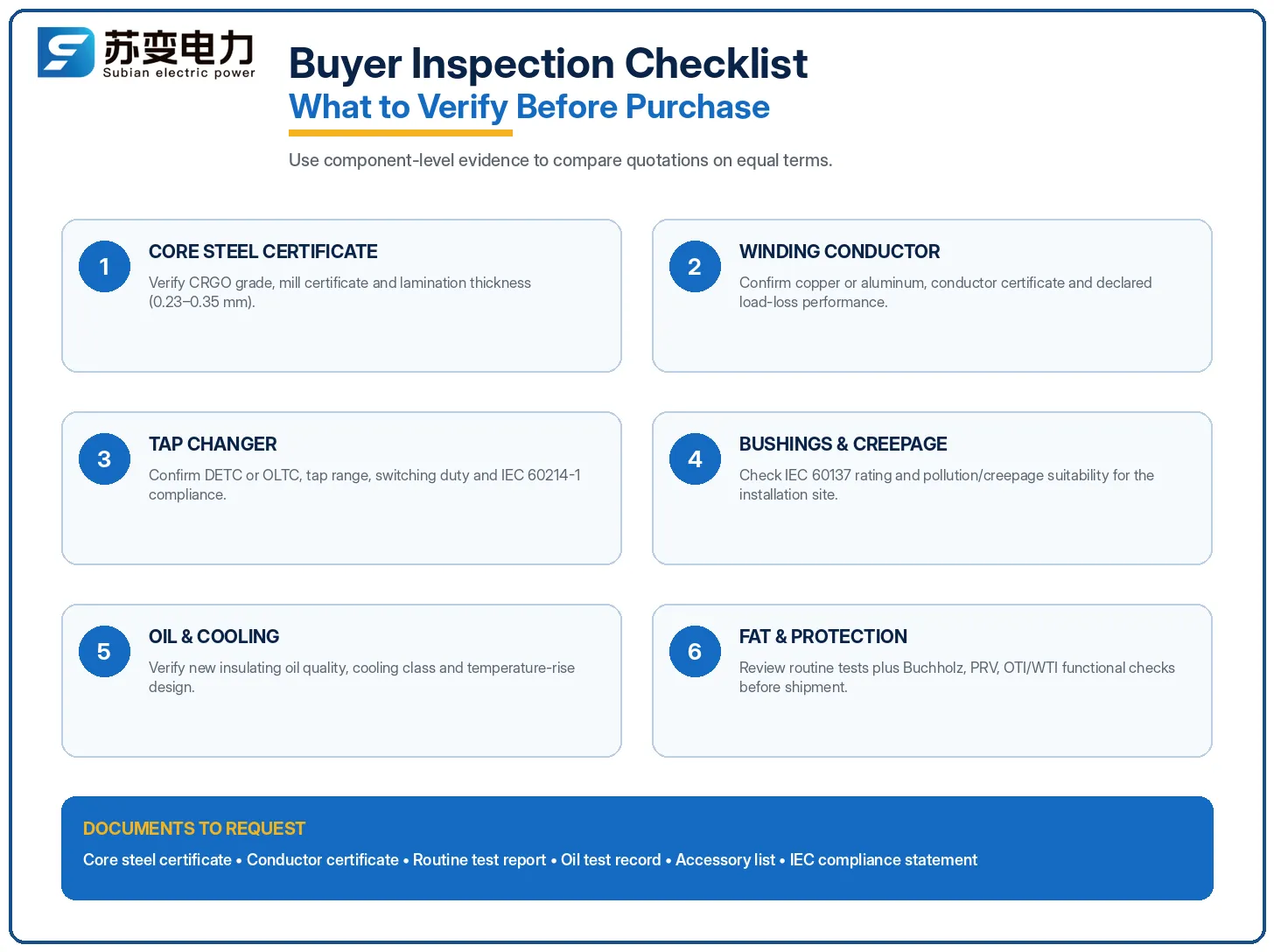Select the number 5 circle badge
Image resolution: width=1274 pixels, height=952 pixels.
tap(104, 651)
